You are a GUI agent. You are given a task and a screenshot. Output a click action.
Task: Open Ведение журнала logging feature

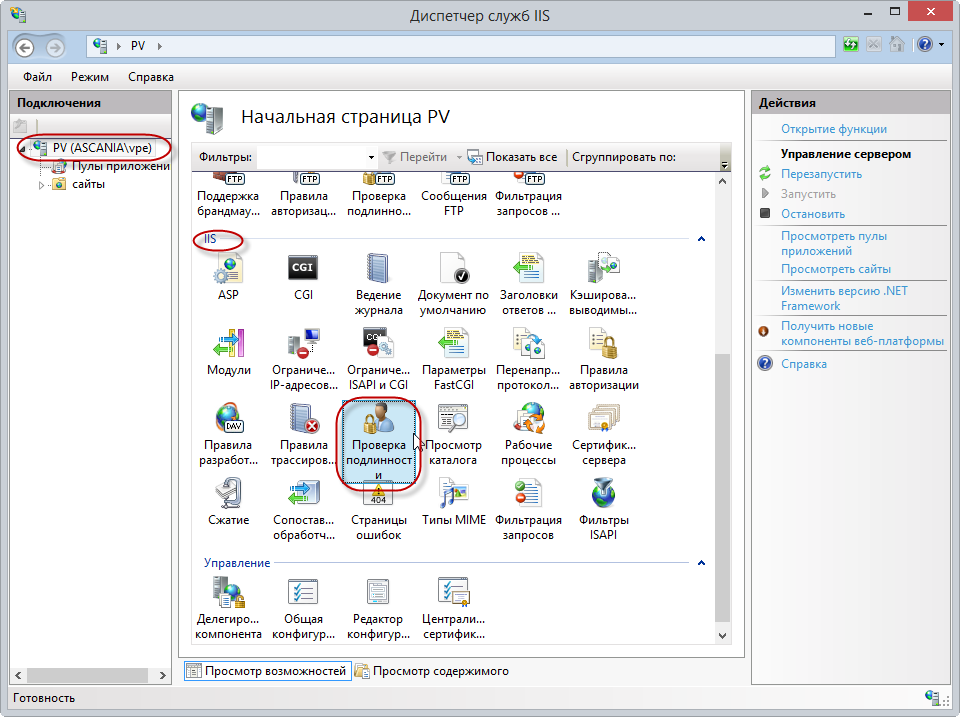coord(378,284)
